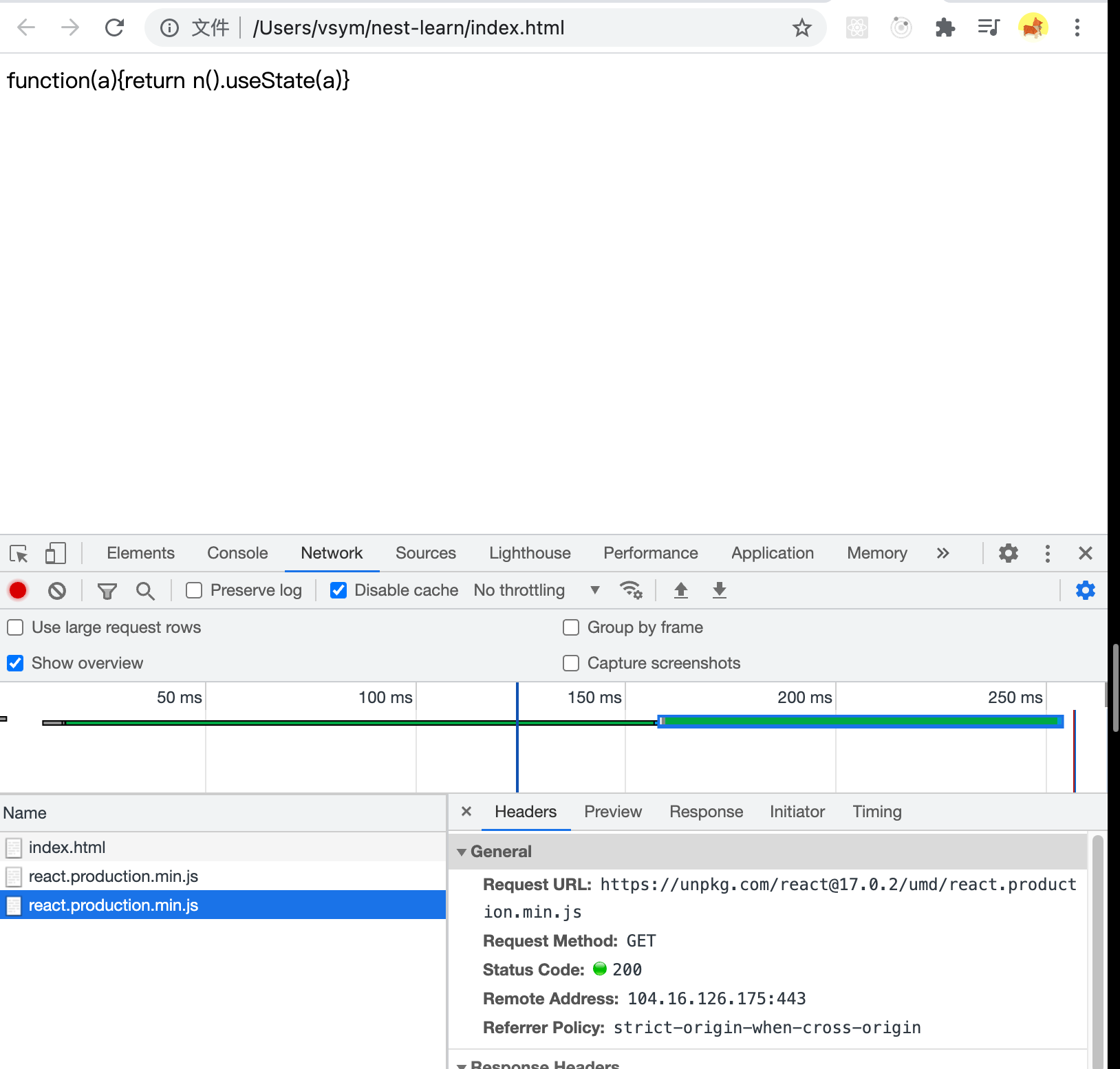This screenshot has width=1120, height=1069.
Task: Stop recording the network log
Action: (18, 590)
